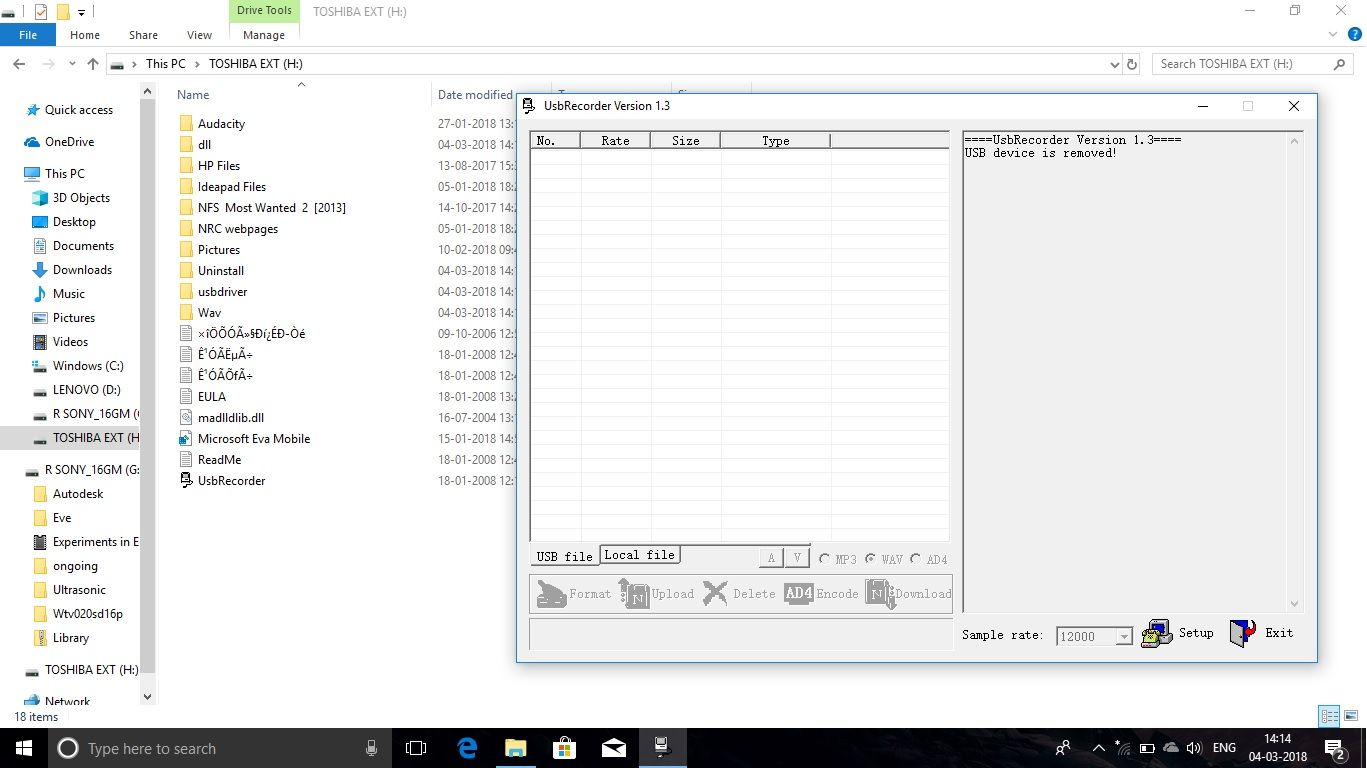Open the Manage tab under Drive Tools
This screenshot has width=1367, height=768.
[x=264, y=35]
